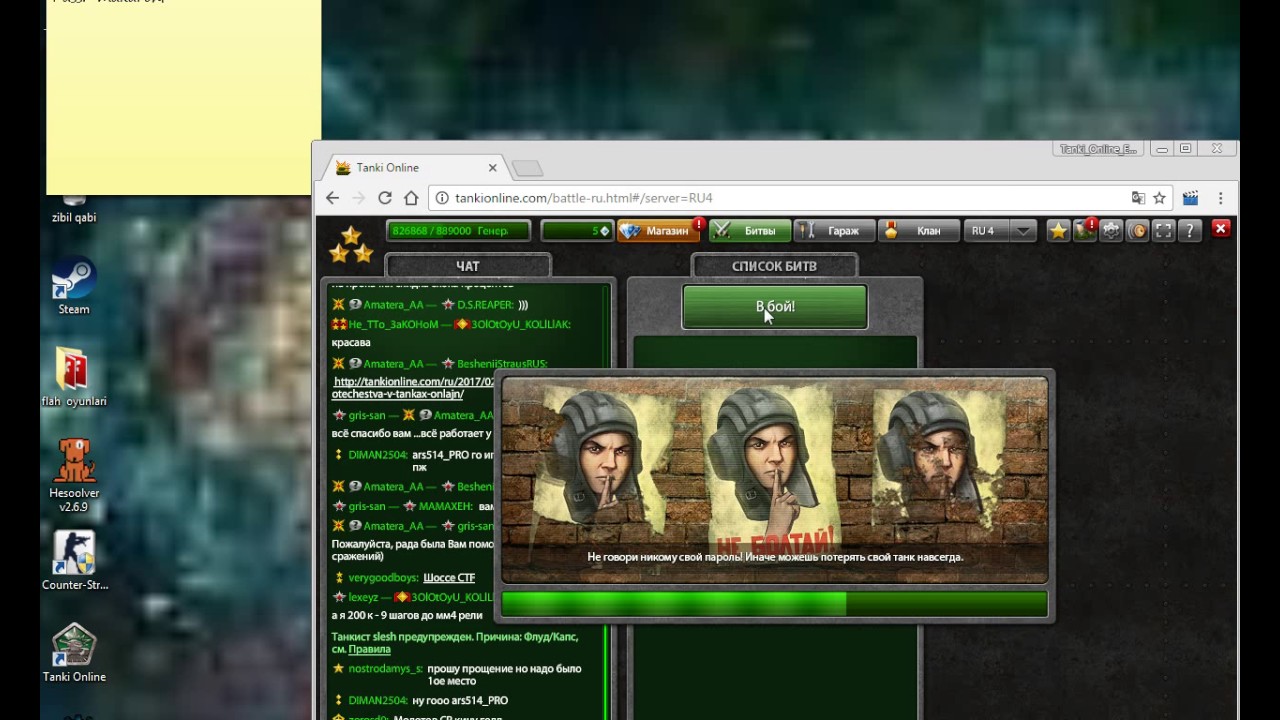Reload the Tanki Online page
This screenshot has height=720, width=1280.
[384, 198]
